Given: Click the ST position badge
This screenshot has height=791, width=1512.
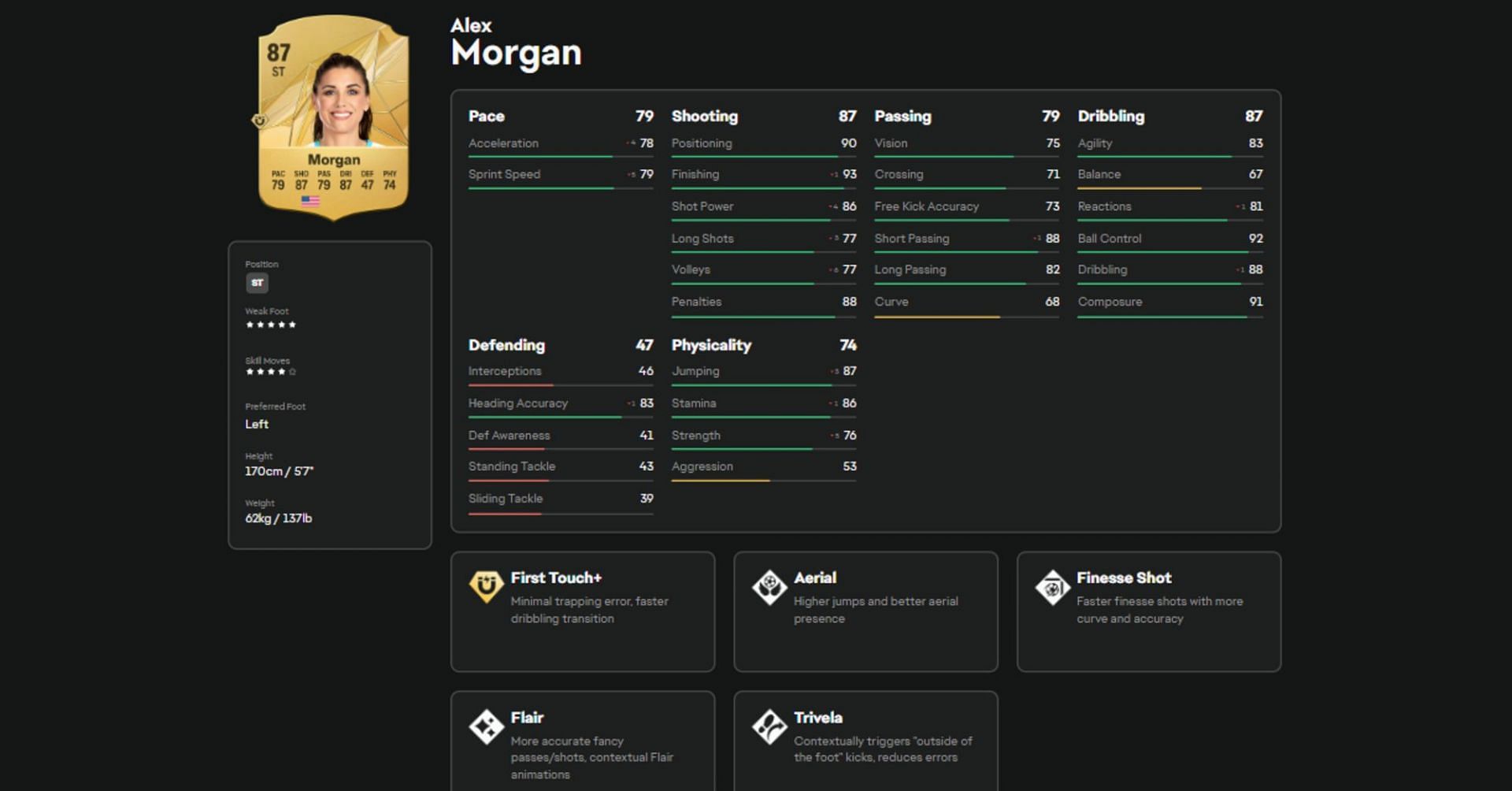Looking at the screenshot, I should [x=257, y=283].
